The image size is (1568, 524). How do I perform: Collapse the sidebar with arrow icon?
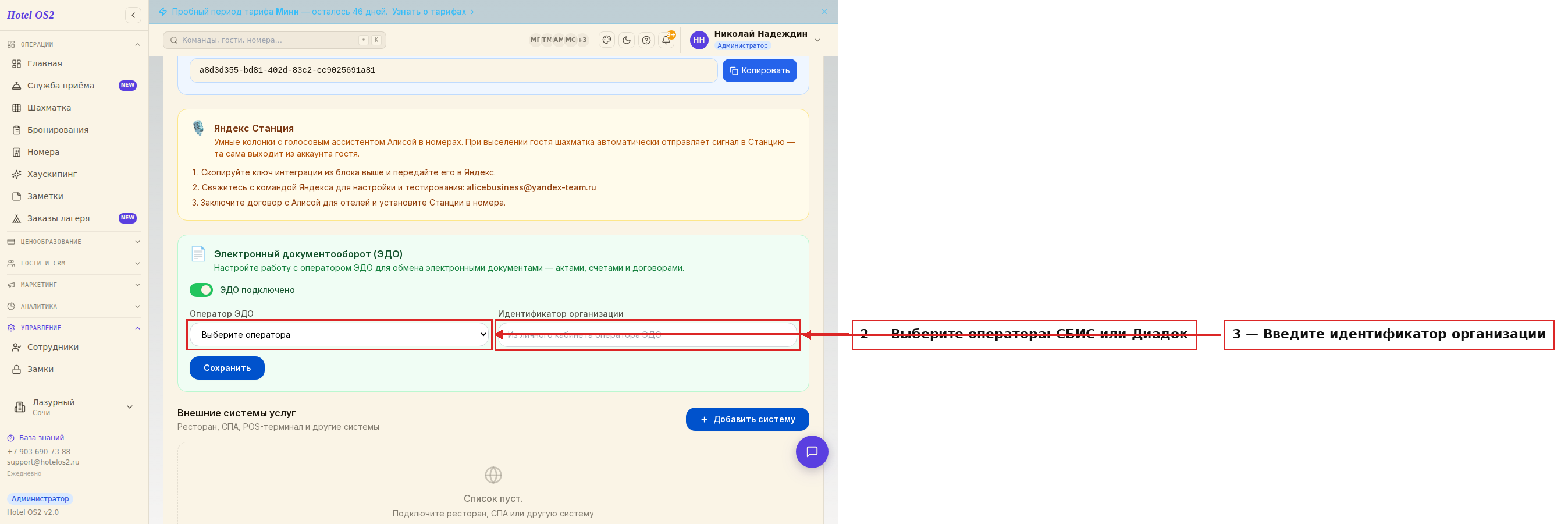[133, 15]
